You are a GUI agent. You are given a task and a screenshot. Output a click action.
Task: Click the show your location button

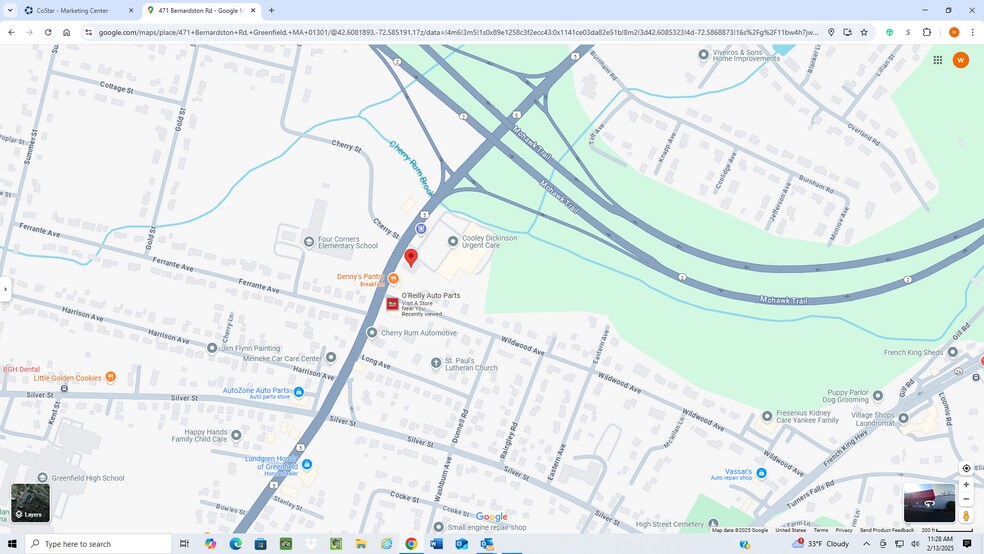[966, 468]
